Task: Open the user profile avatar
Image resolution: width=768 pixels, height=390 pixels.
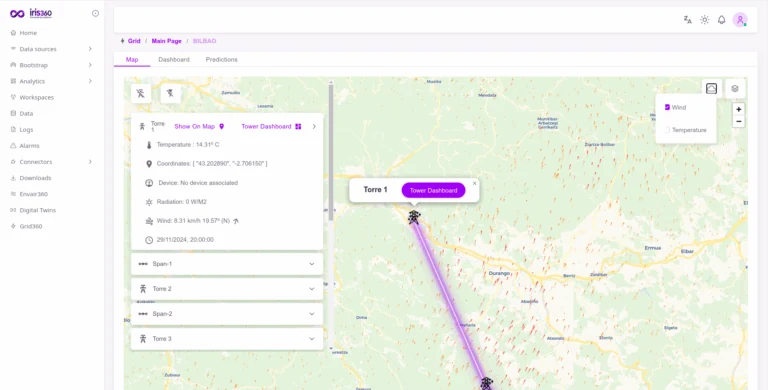Action: pyautogui.click(x=740, y=20)
